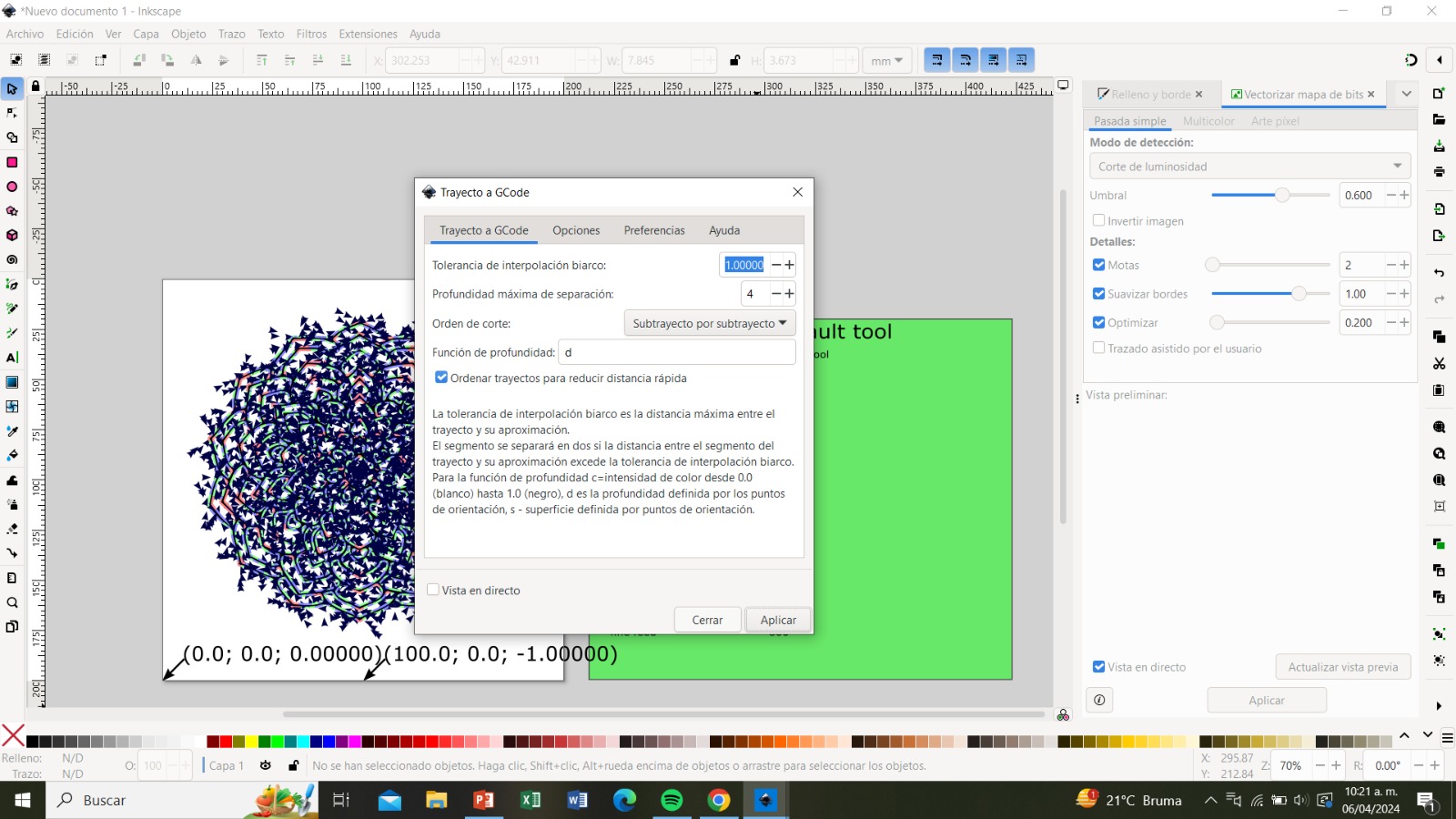The height and width of the screenshot is (819, 1456).
Task: Click the Print icon in right toolbar
Action: [x=1439, y=172]
